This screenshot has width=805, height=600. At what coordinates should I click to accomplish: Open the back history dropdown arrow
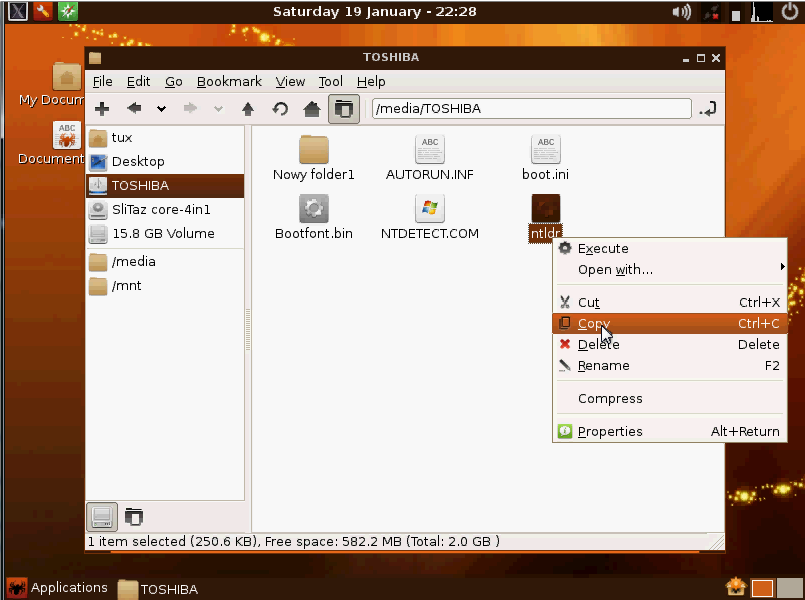pos(161,109)
